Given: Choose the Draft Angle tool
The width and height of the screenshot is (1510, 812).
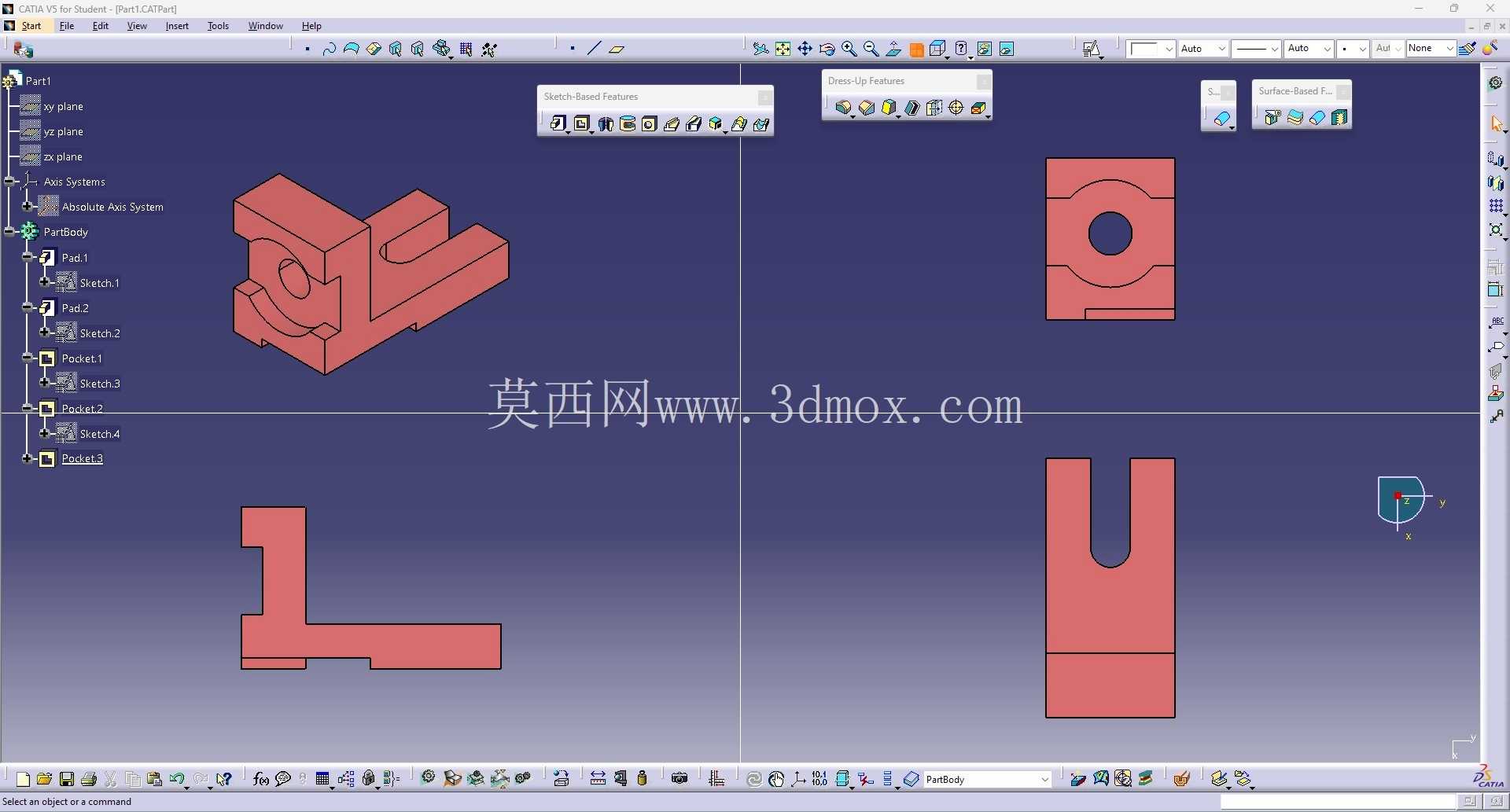Looking at the screenshot, I should (889, 108).
